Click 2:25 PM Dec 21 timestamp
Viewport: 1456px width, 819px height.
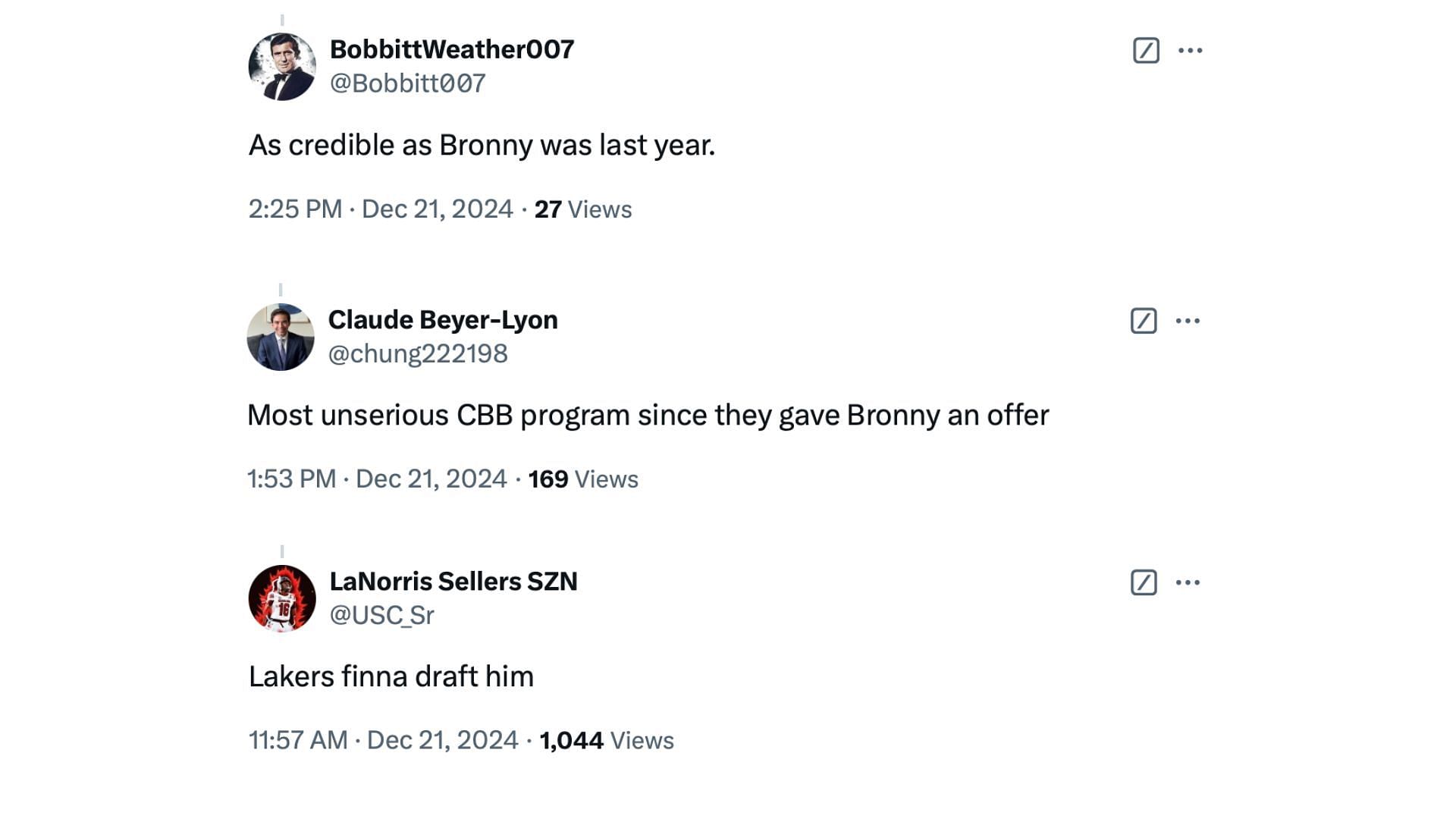[381, 209]
